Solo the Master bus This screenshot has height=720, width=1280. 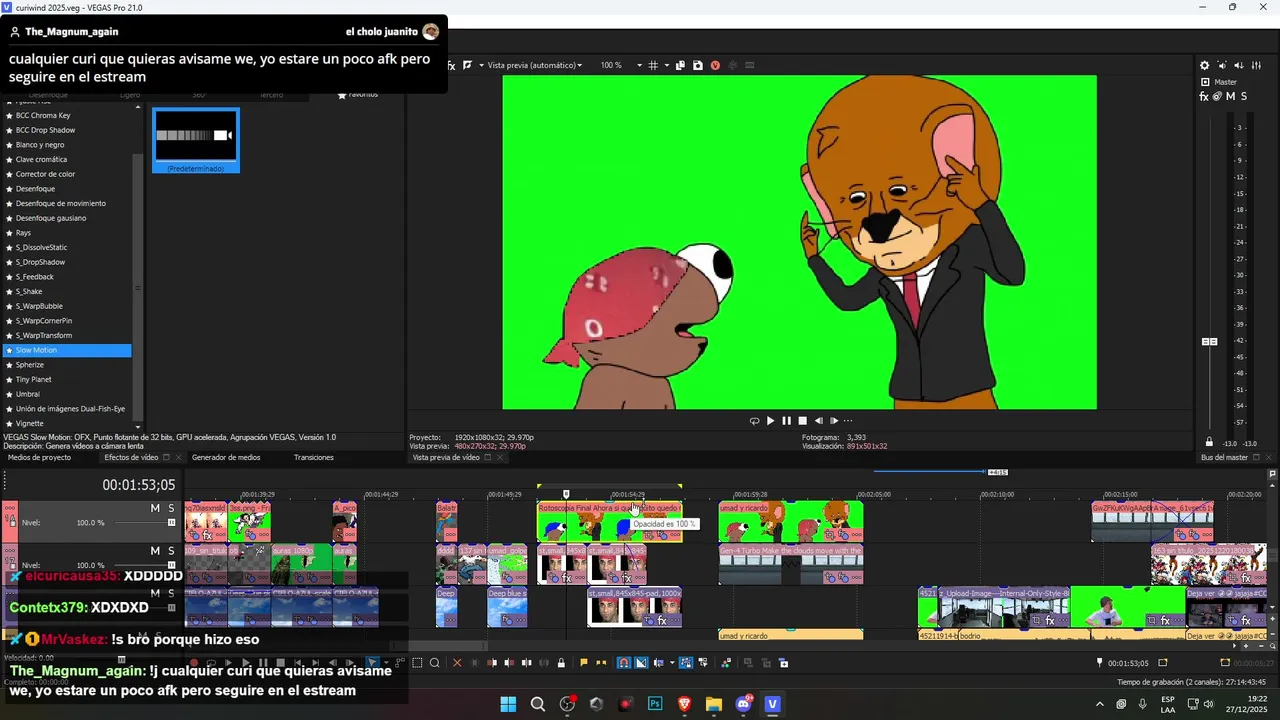[1244, 96]
